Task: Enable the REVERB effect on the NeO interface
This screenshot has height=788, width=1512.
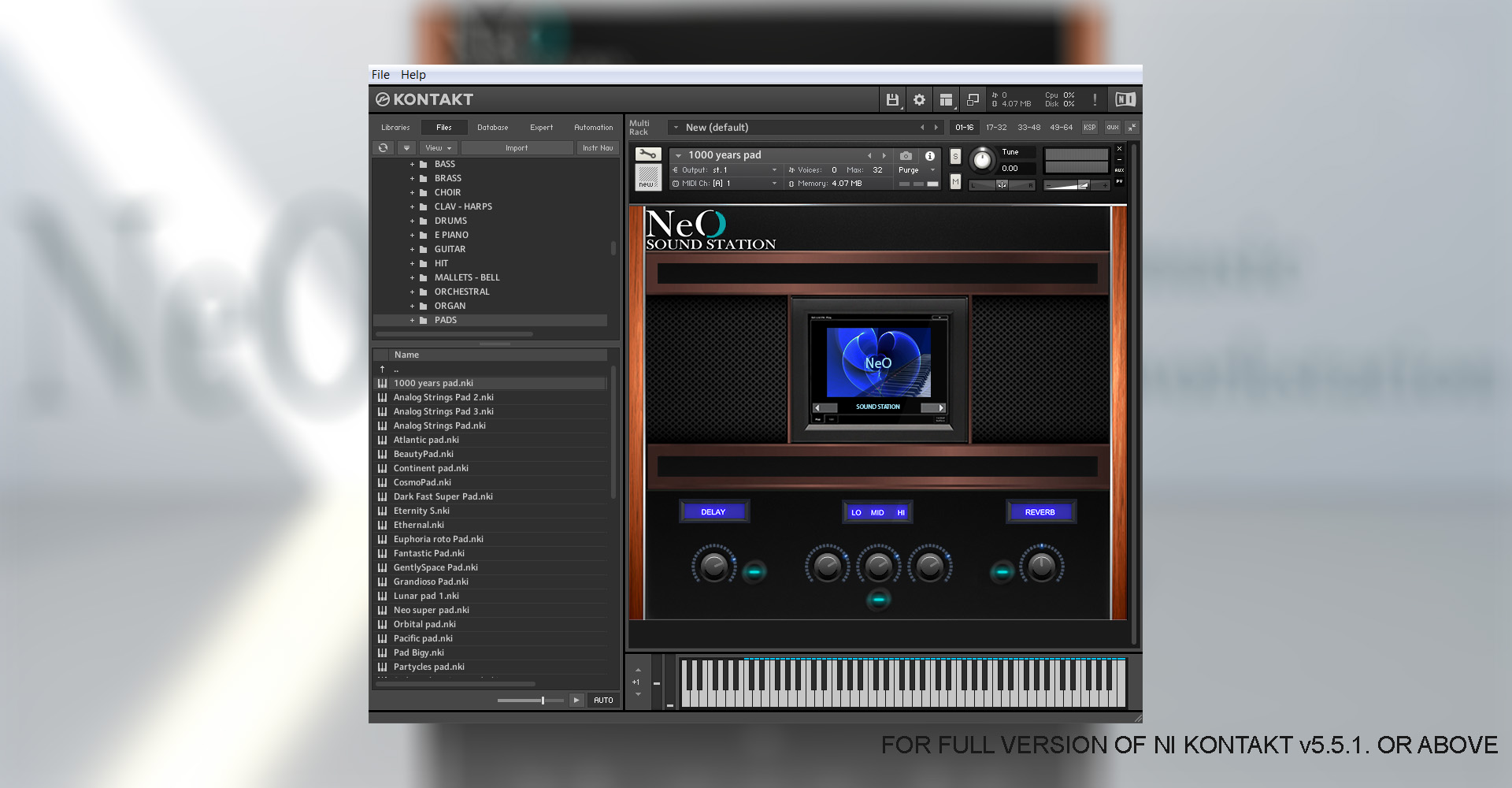Action: [x=1041, y=511]
